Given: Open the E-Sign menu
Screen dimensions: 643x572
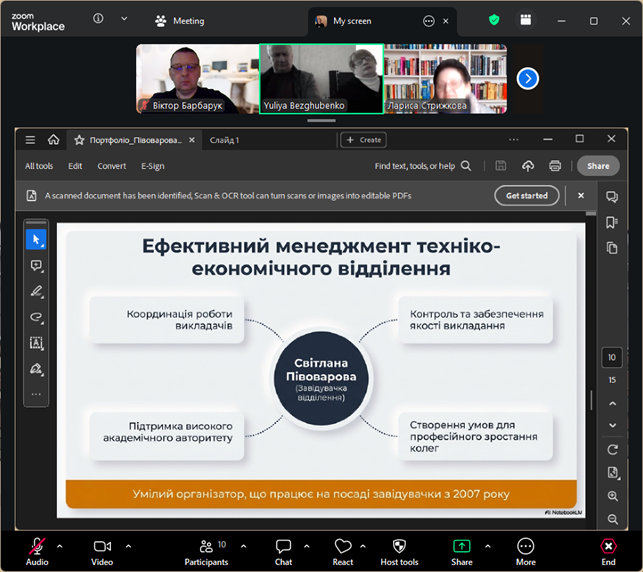Looking at the screenshot, I should coord(153,166).
